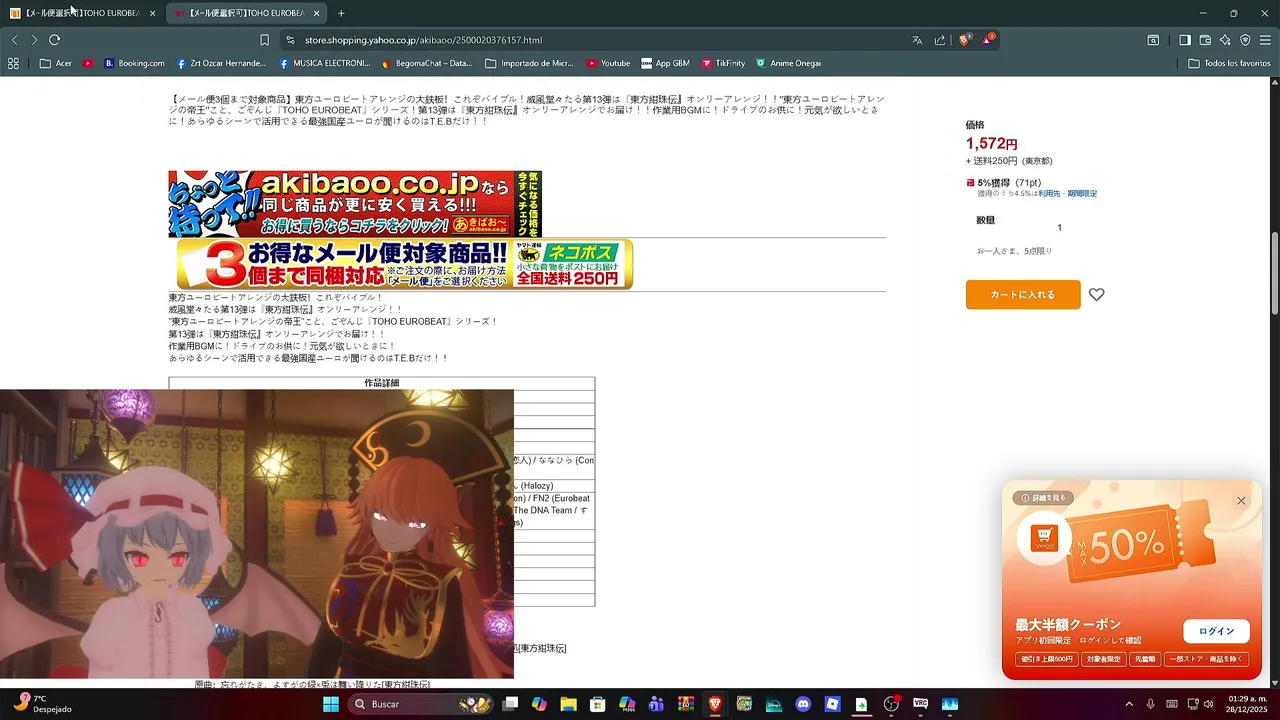The image size is (1280, 720).
Task: Click the メール便 ネコポス shipping banner
Action: [x=405, y=264]
